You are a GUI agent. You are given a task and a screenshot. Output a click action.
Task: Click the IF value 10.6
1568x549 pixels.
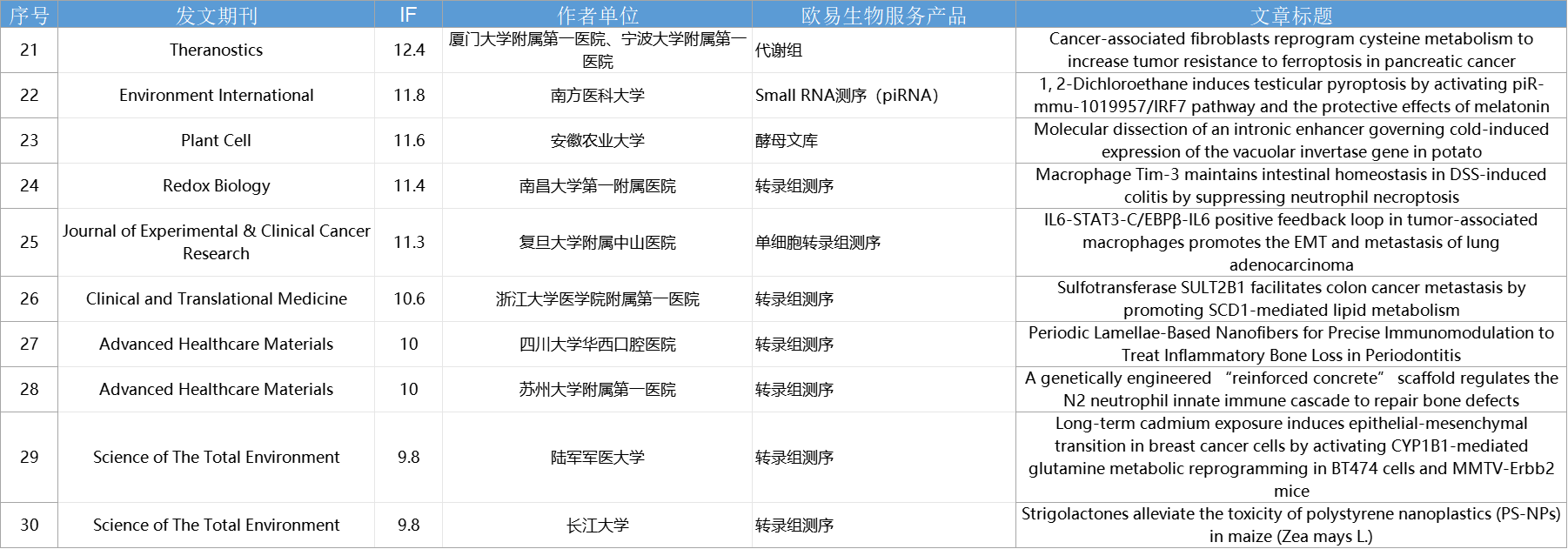click(x=408, y=298)
